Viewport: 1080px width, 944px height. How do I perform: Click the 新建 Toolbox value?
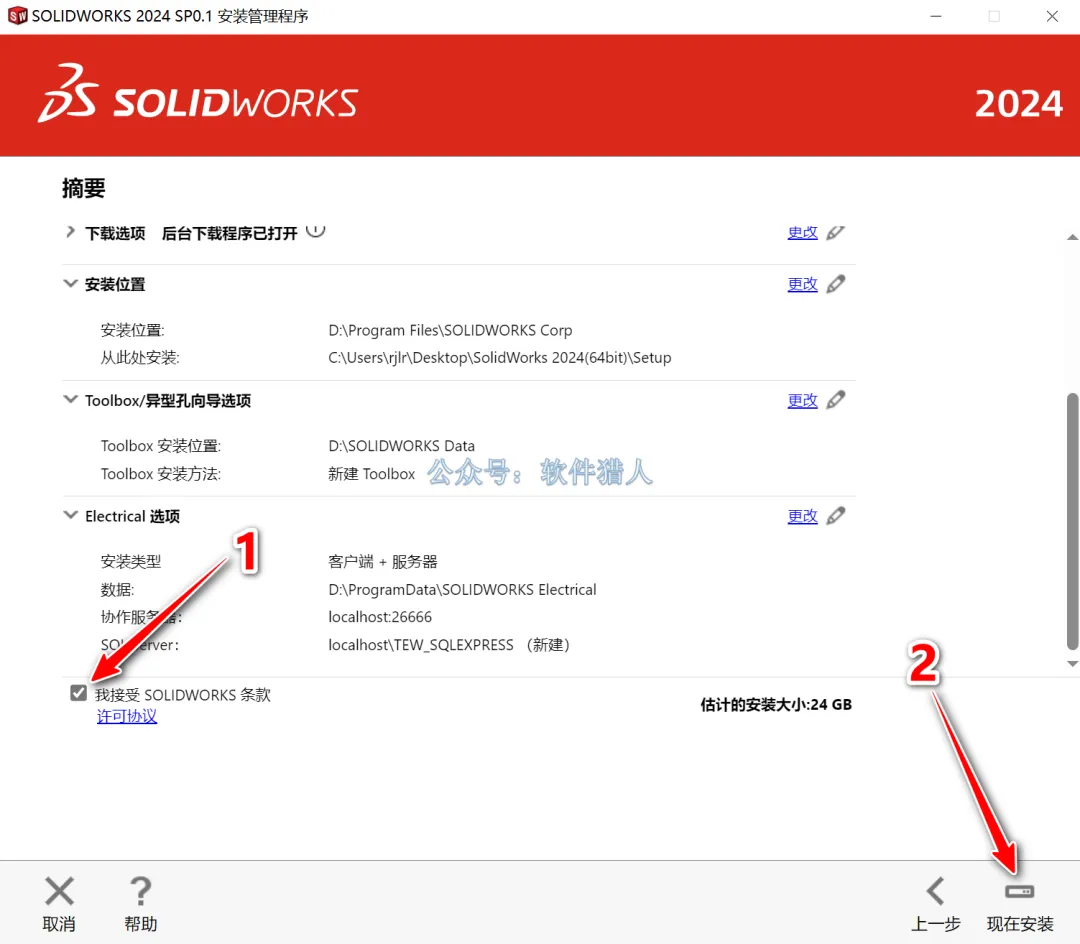371,474
